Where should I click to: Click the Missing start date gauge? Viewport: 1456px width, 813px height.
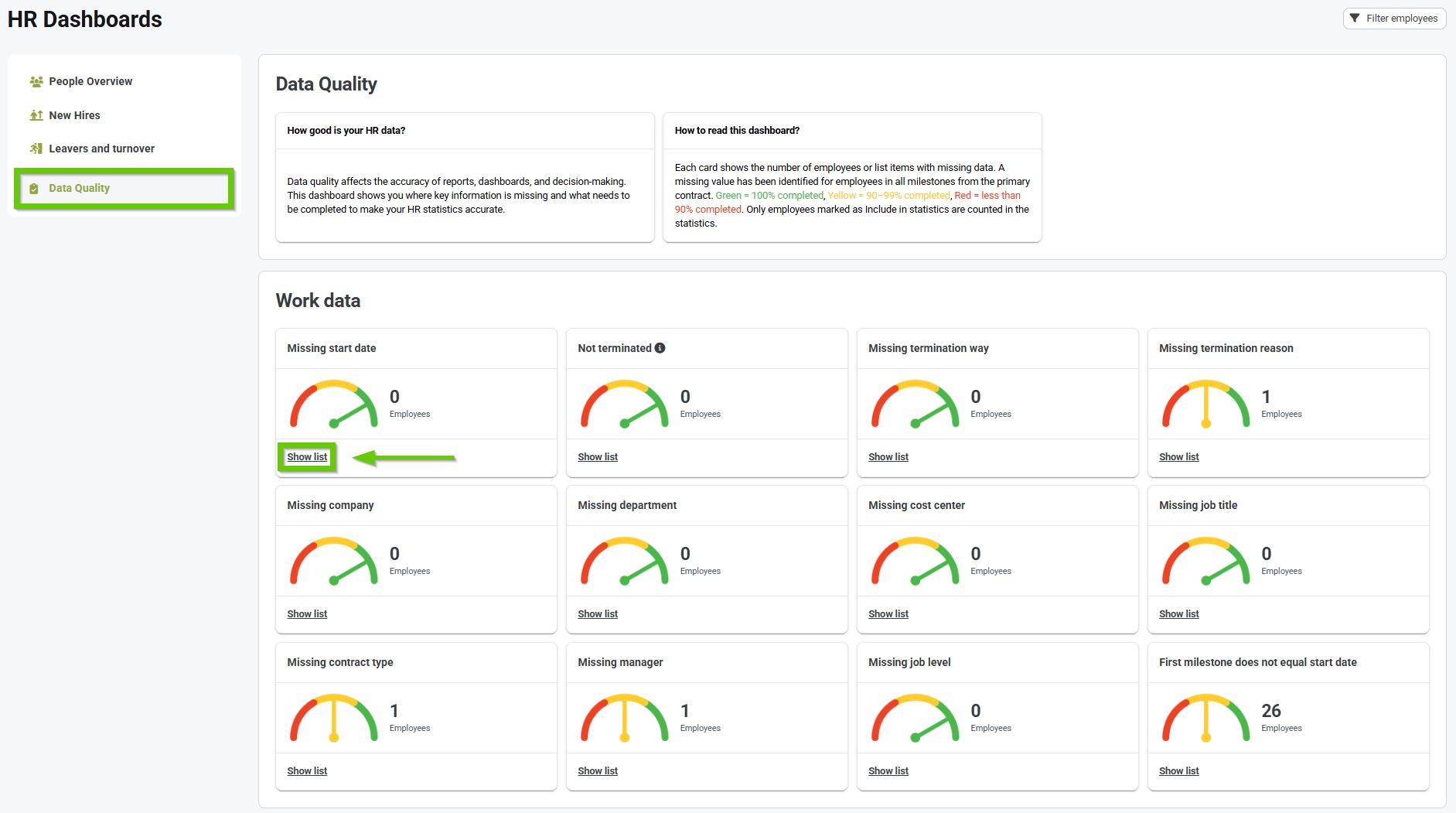[333, 404]
